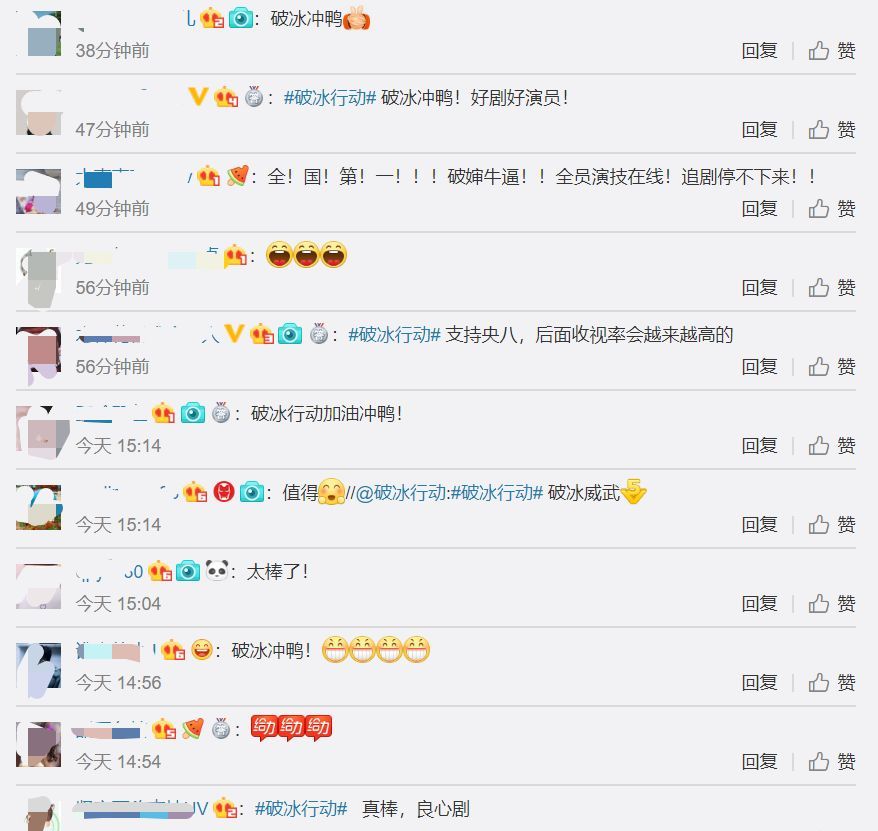The image size is (878, 831).
Task: Open #破冰行动# hashtag in 好剧好演员 comment
Action: (330, 97)
